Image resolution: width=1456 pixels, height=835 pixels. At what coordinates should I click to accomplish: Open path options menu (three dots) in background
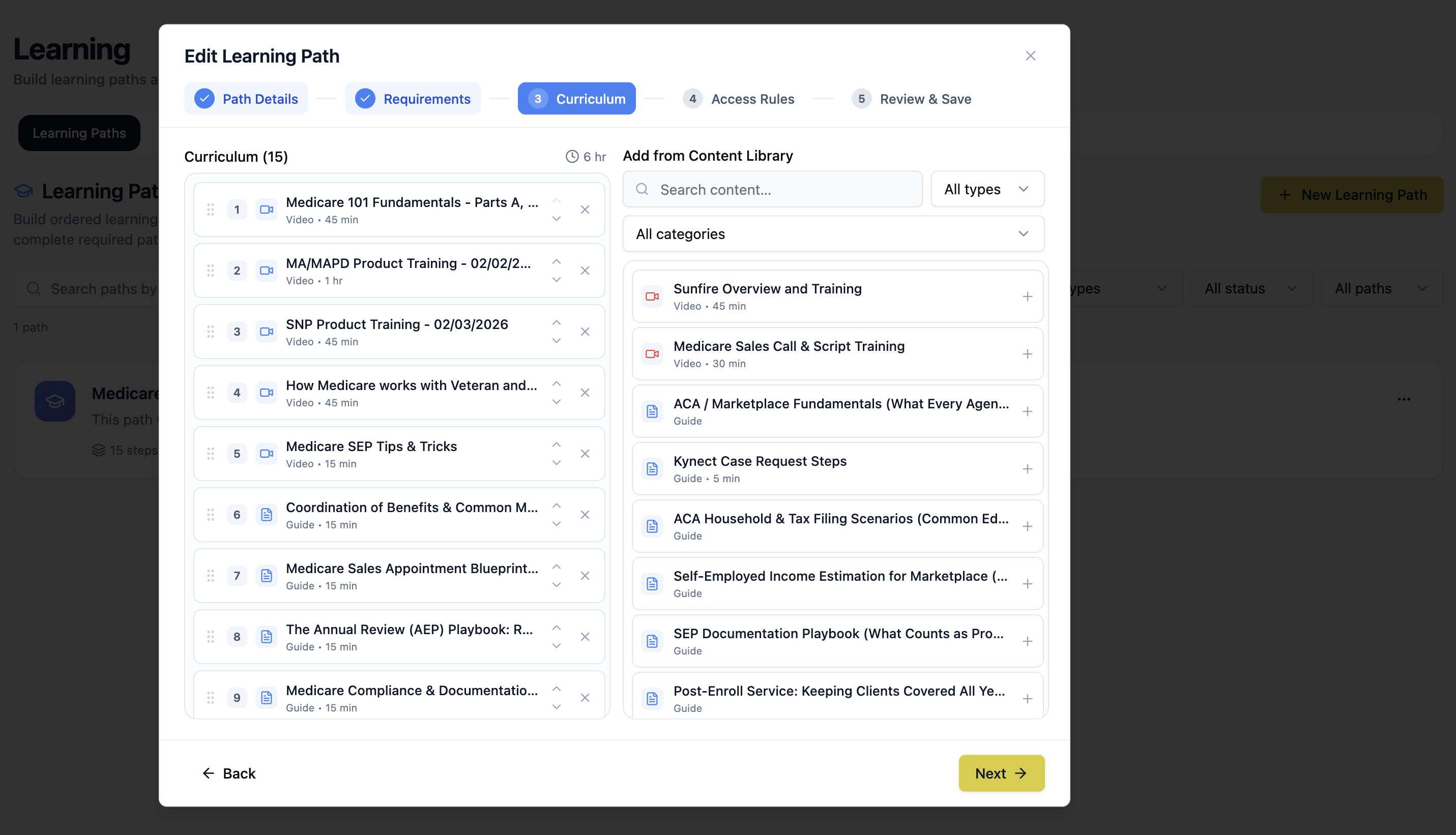pyautogui.click(x=1403, y=399)
